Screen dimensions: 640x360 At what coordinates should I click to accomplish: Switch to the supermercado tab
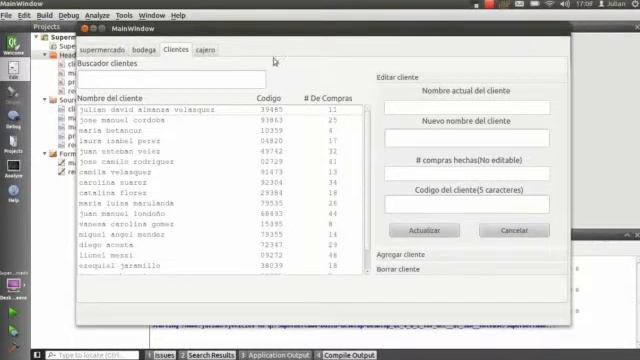[x=102, y=50]
